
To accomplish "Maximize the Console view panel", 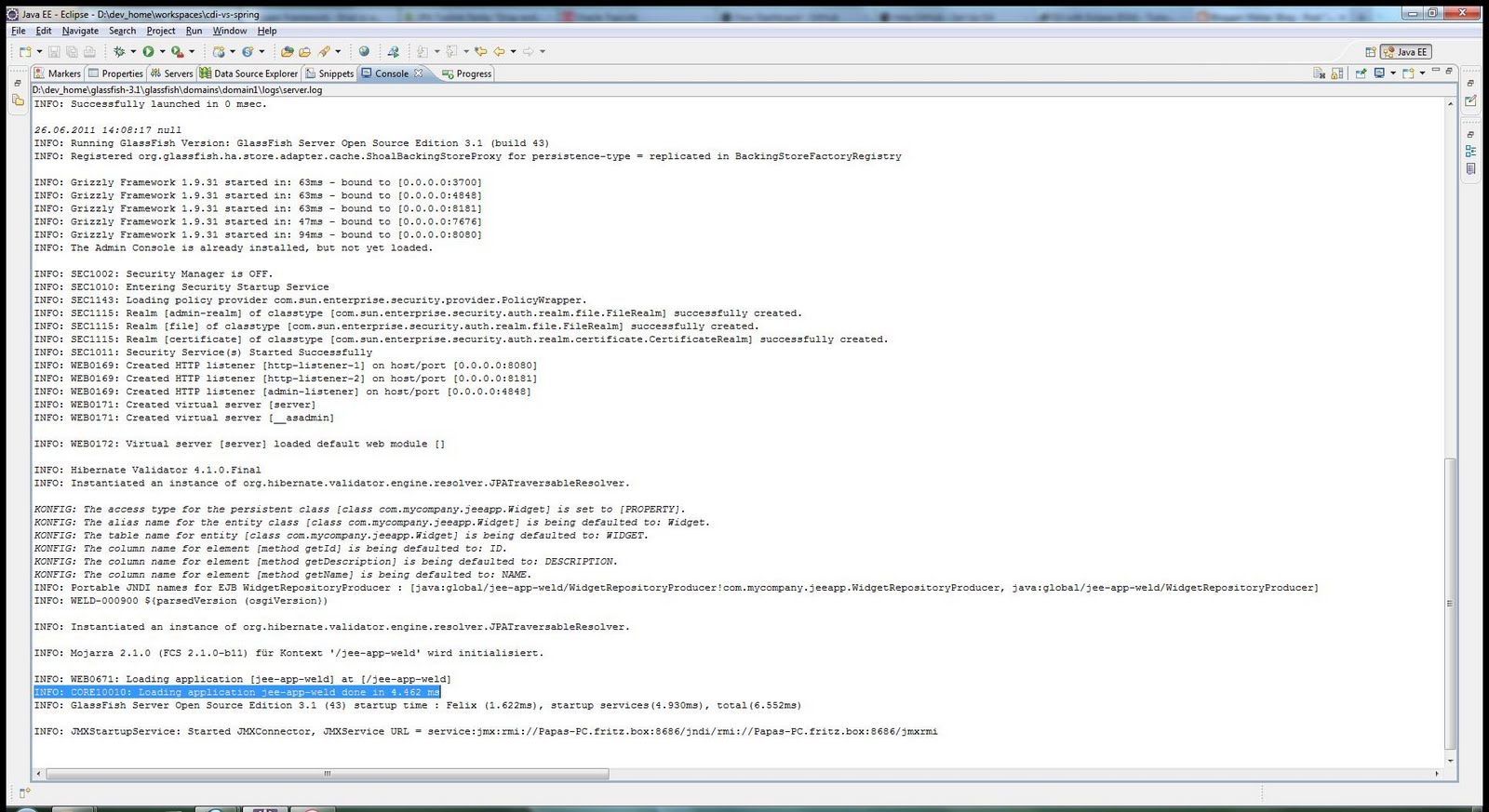I will 1449,71.
